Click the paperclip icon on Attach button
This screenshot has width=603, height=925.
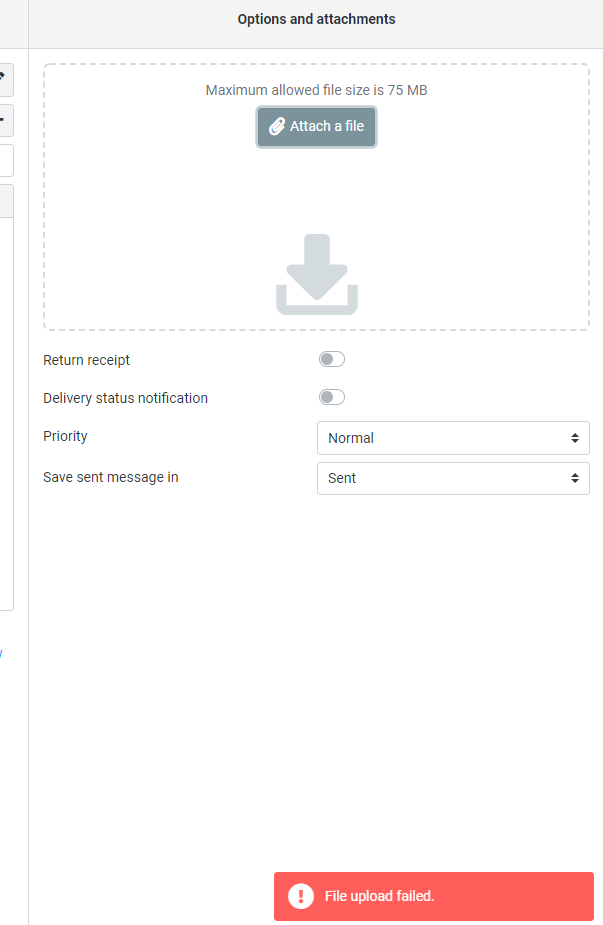pyautogui.click(x=277, y=127)
